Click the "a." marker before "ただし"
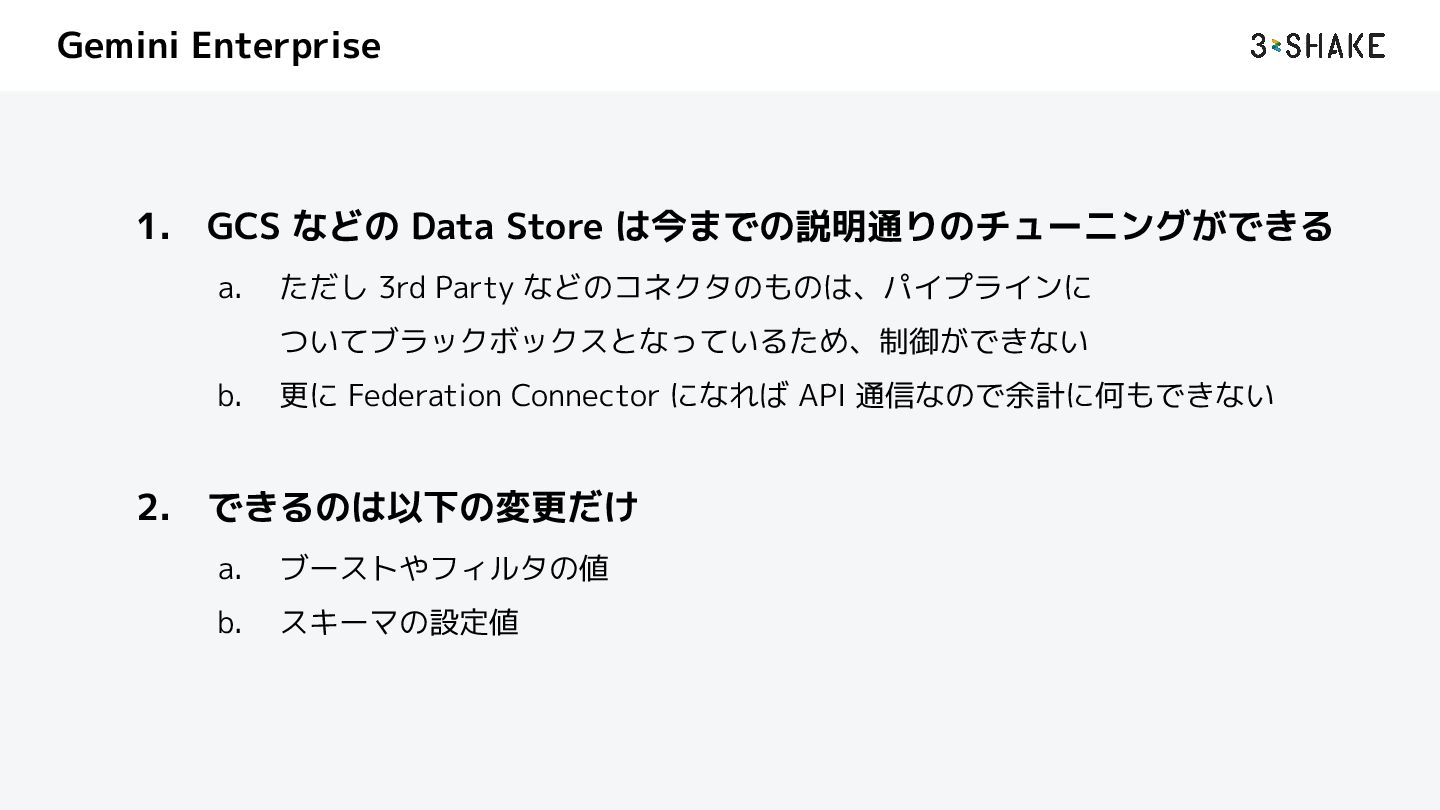The width and height of the screenshot is (1440, 810). [x=230, y=289]
